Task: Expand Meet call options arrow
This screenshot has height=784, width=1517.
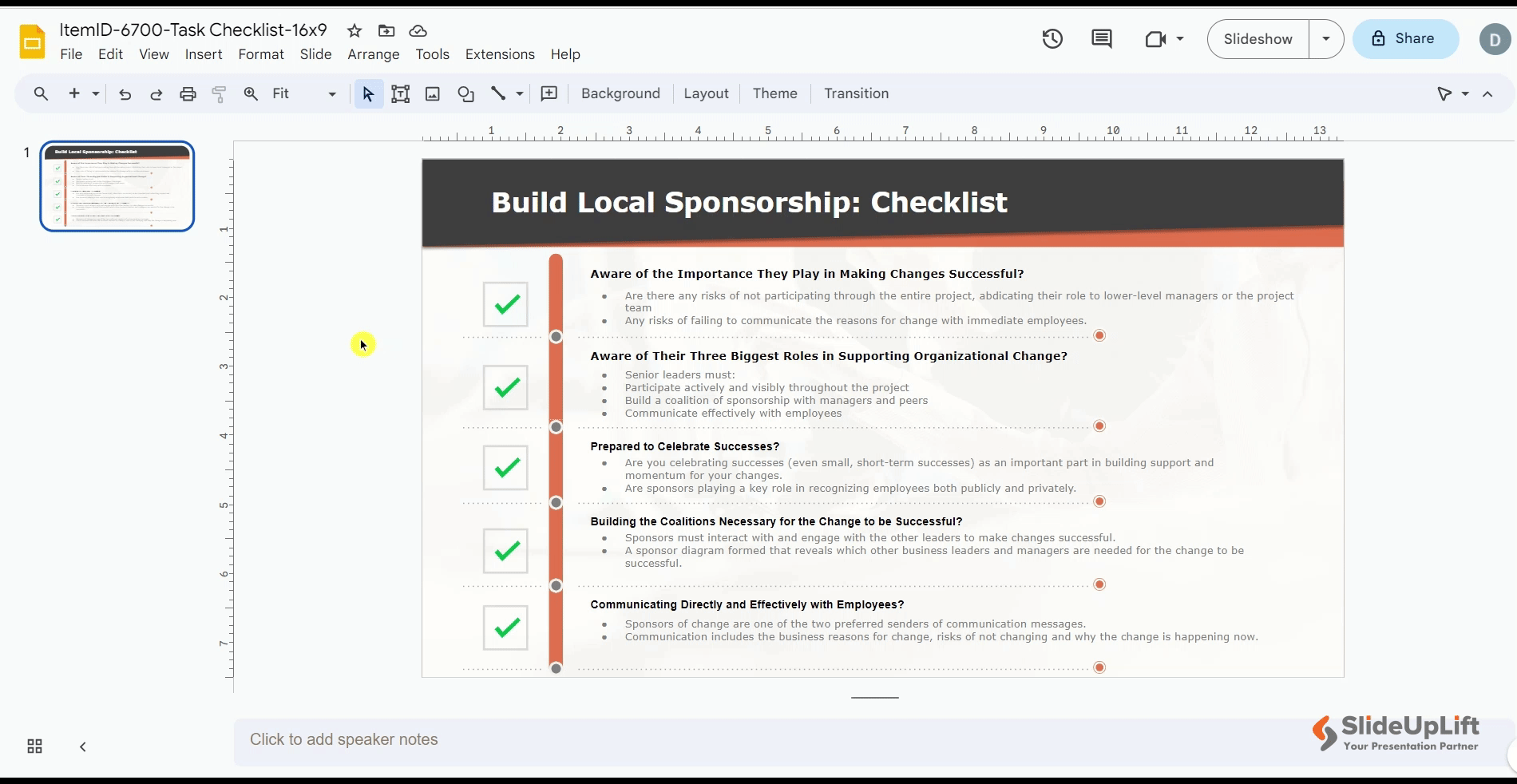Action: pos(1180,38)
